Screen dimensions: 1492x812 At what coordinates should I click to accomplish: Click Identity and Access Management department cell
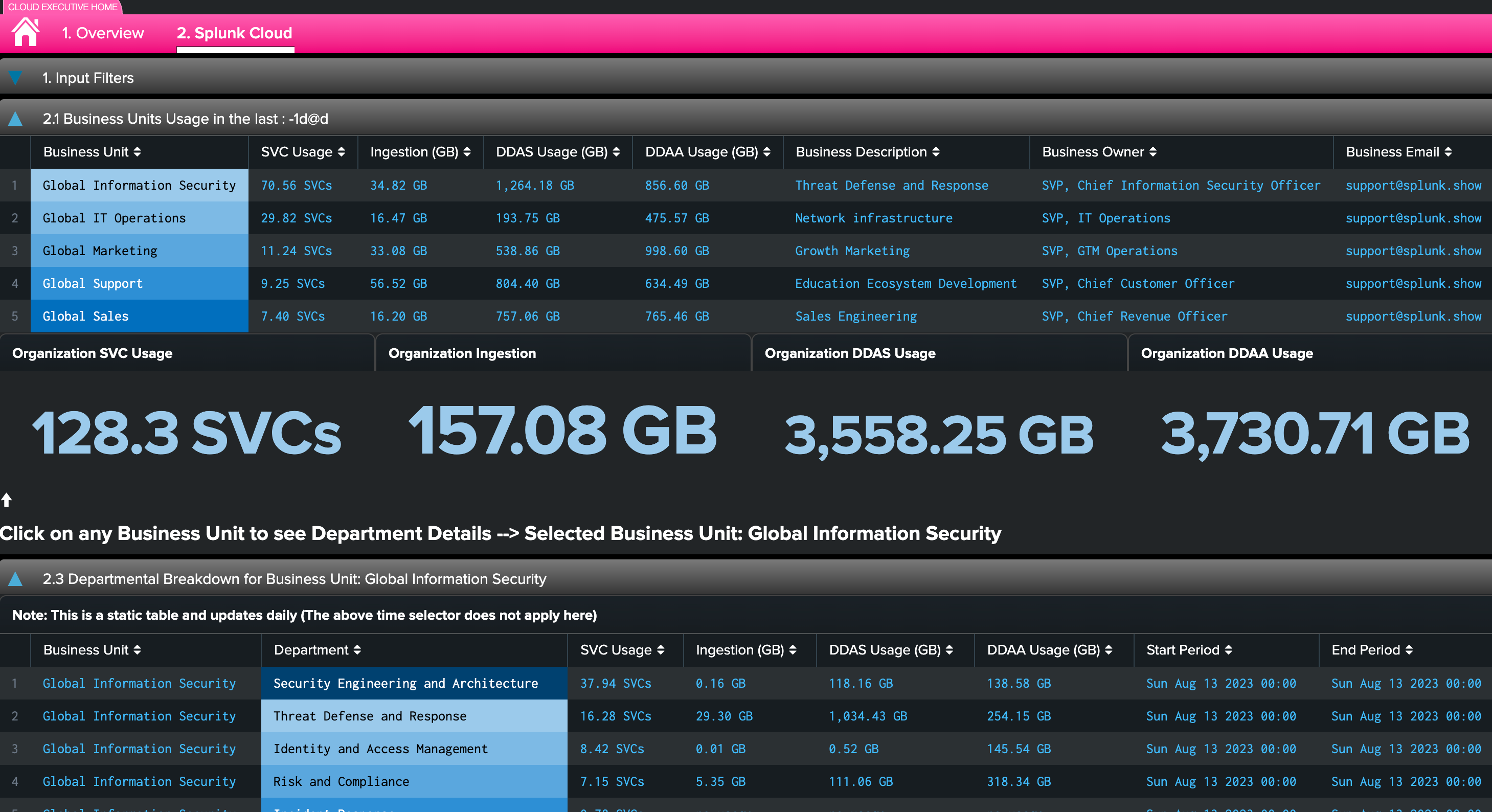[414, 749]
